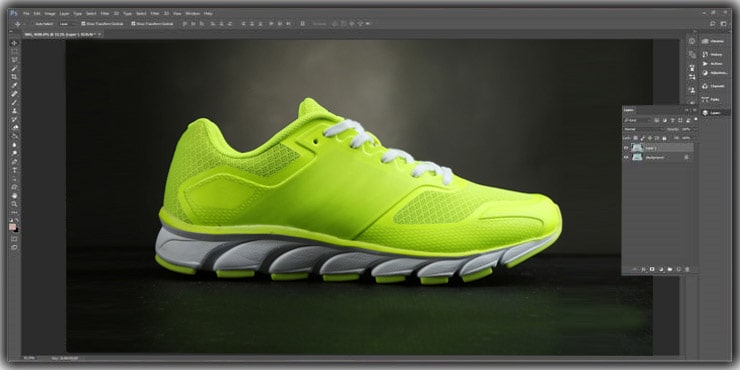The image size is (740, 370).
Task: Select the Eyedropper tool
Action: tap(14, 85)
